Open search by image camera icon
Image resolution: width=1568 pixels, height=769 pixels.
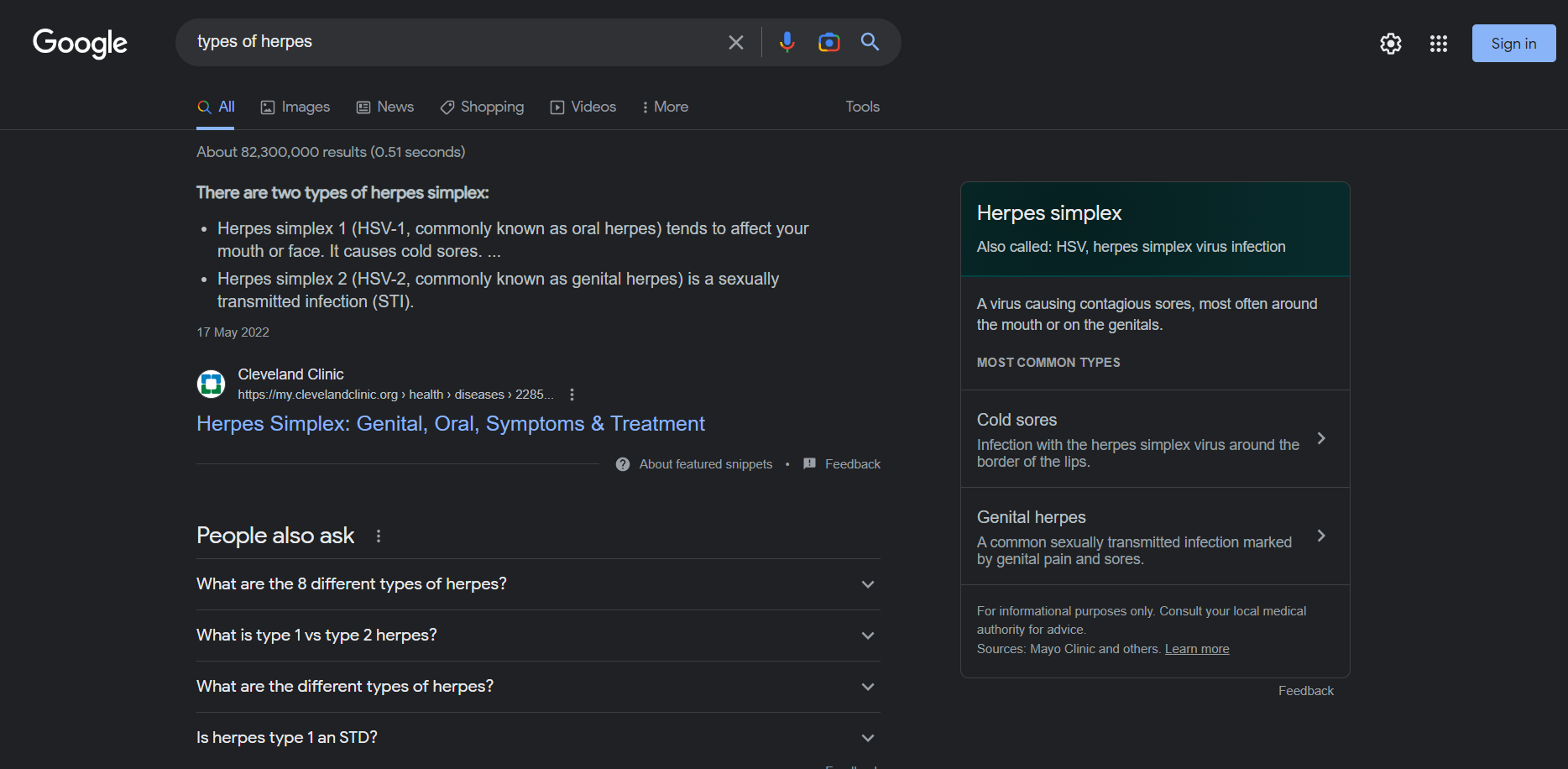tap(828, 42)
